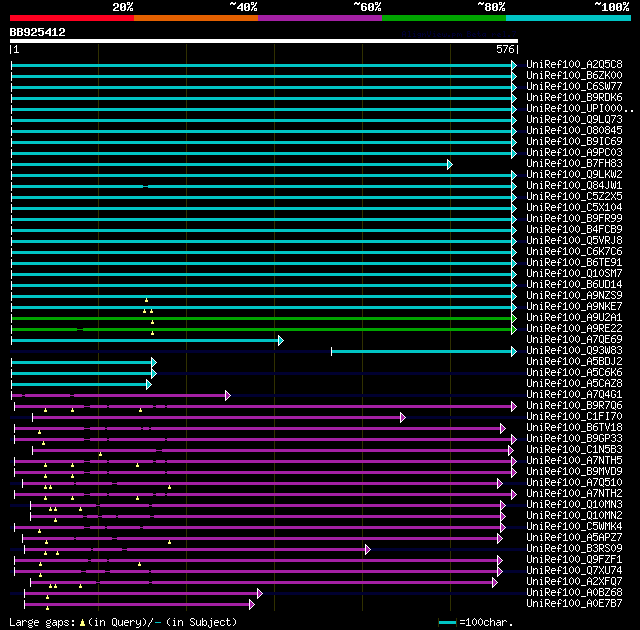The width and height of the screenshot is (640, 630).
Task: Click the cyan ~100% identity legend segment
Action: click(x=569, y=18)
